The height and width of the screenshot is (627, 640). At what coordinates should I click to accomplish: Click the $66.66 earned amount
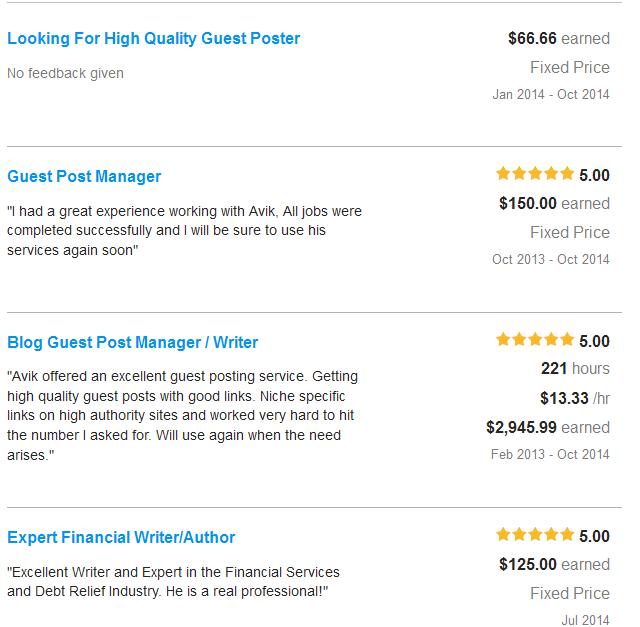(558, 39)
